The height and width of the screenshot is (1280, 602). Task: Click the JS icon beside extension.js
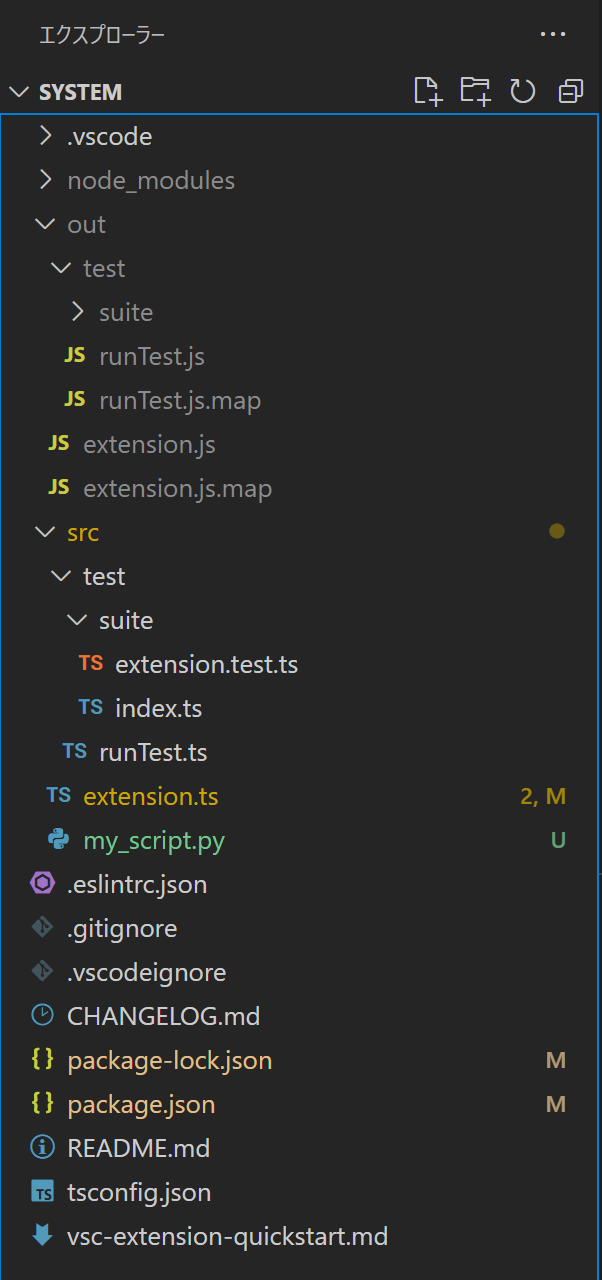[x=57, y=444]
